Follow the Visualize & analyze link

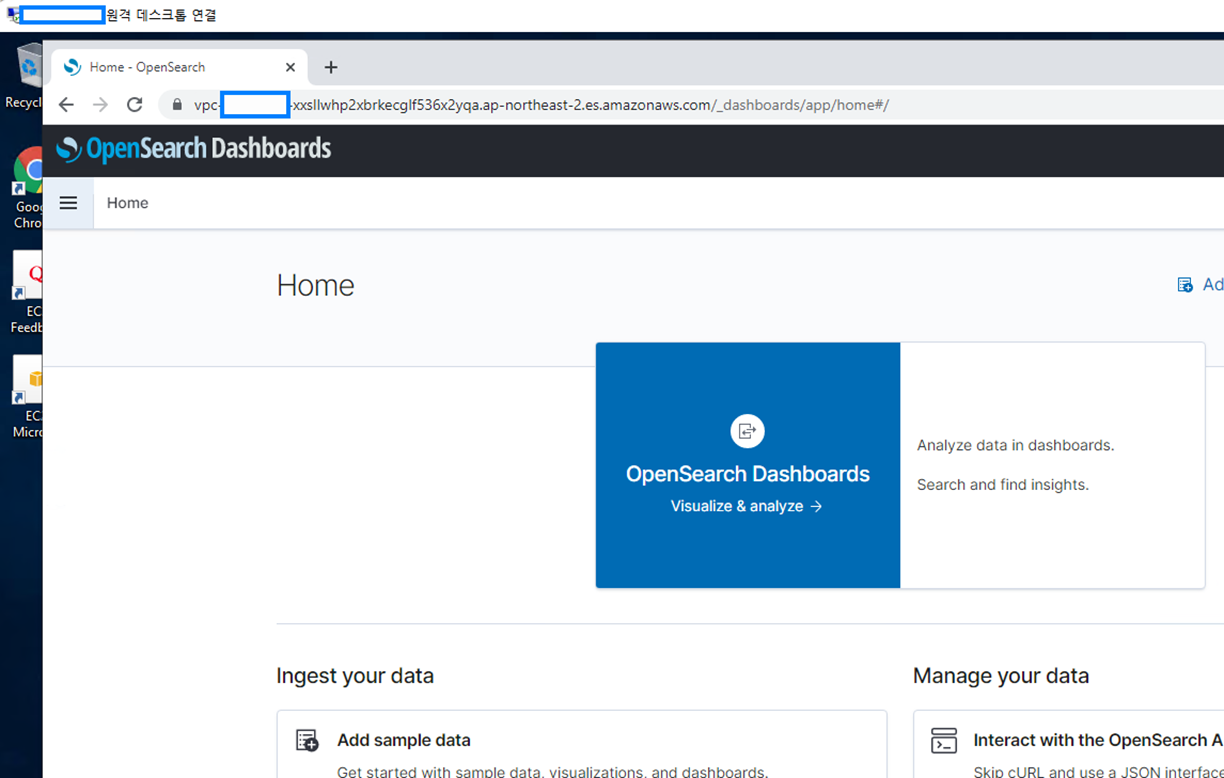click(x=747, y=506)
